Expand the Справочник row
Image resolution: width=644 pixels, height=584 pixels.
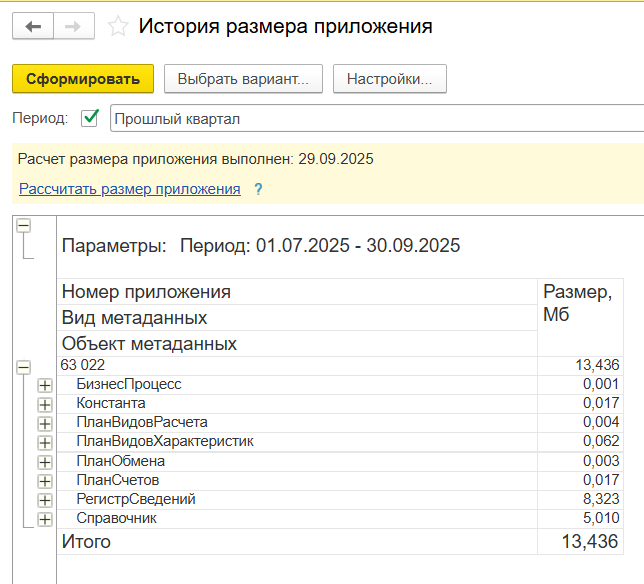[x=44, y=519]
